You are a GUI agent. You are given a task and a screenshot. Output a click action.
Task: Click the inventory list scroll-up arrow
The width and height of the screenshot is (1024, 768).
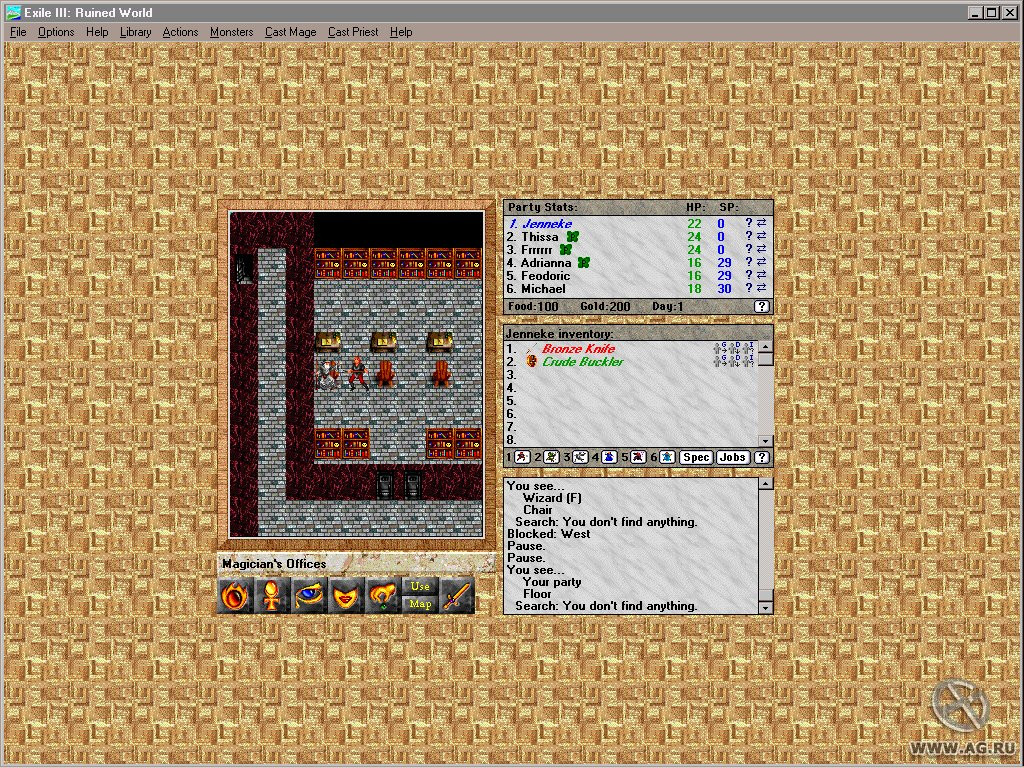[x=765, y=346]
